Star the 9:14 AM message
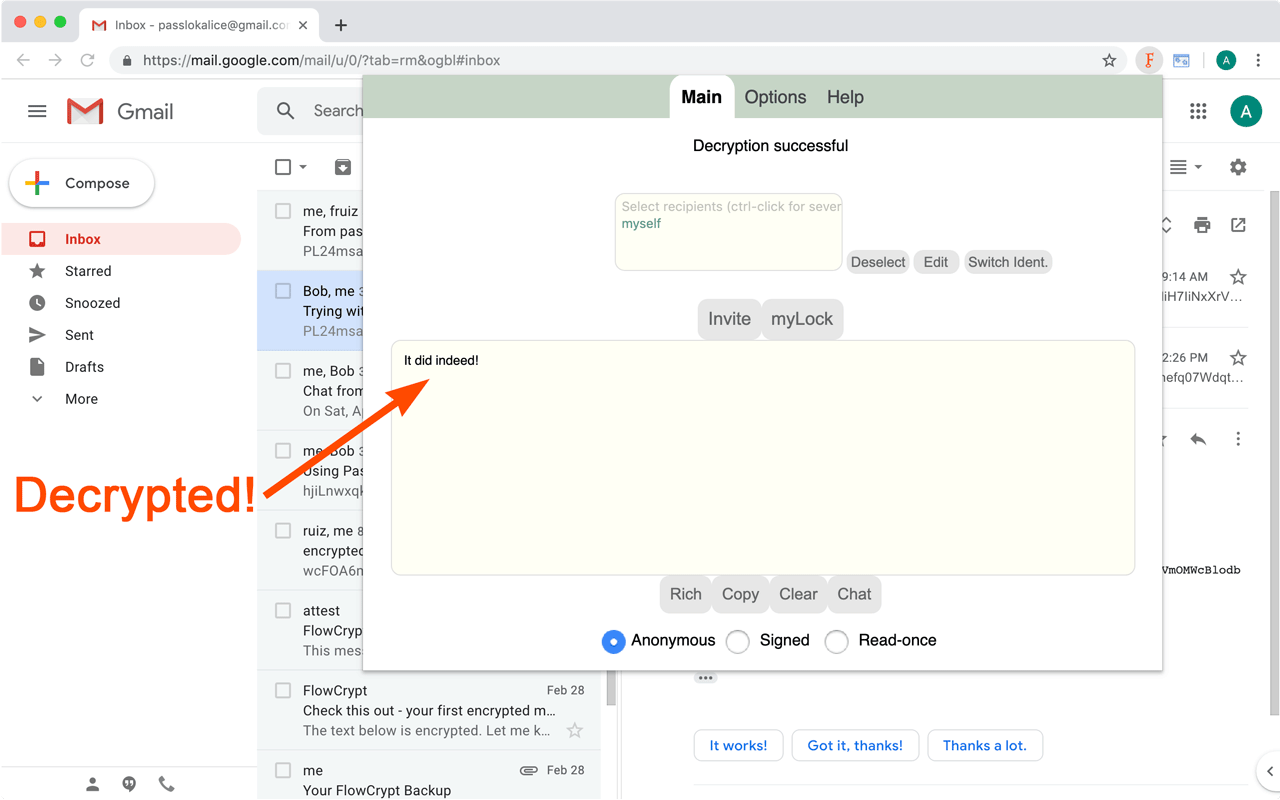 [1238, 277]
